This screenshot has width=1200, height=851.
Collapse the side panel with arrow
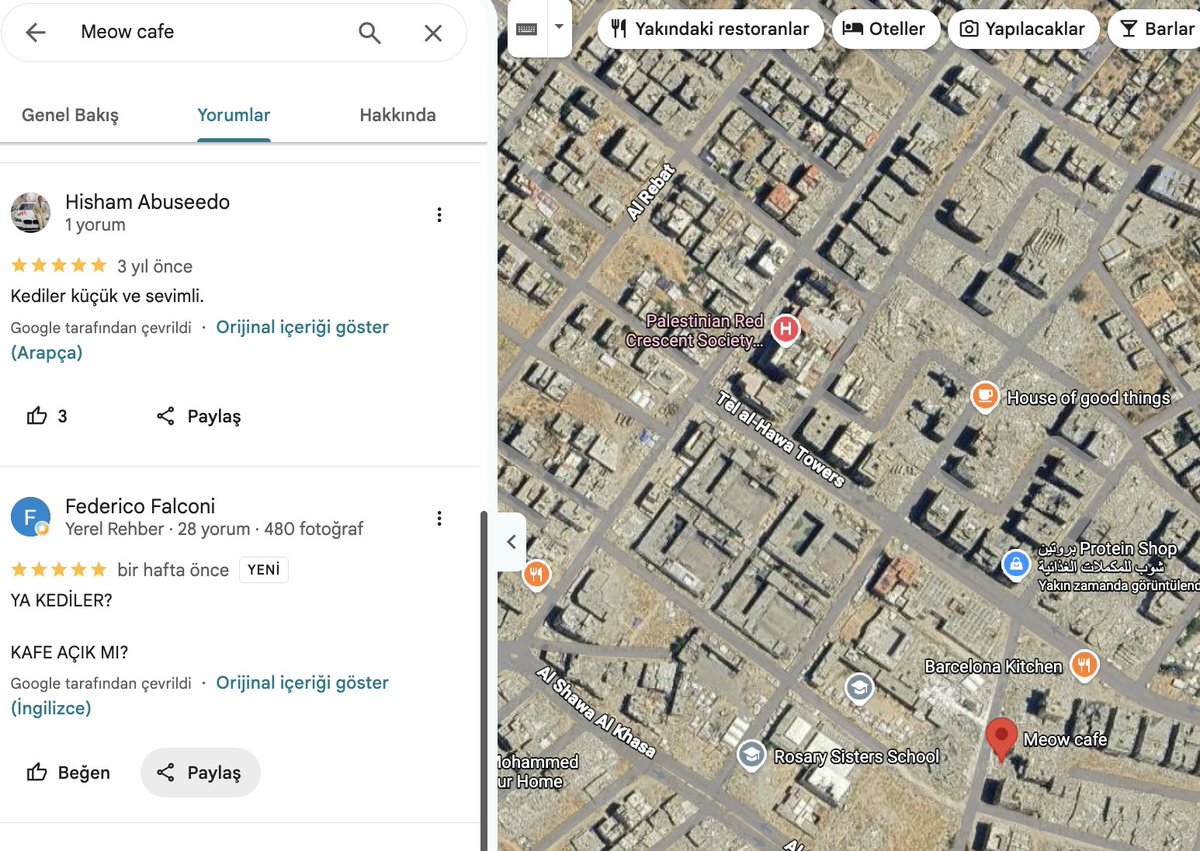[511, 542]
